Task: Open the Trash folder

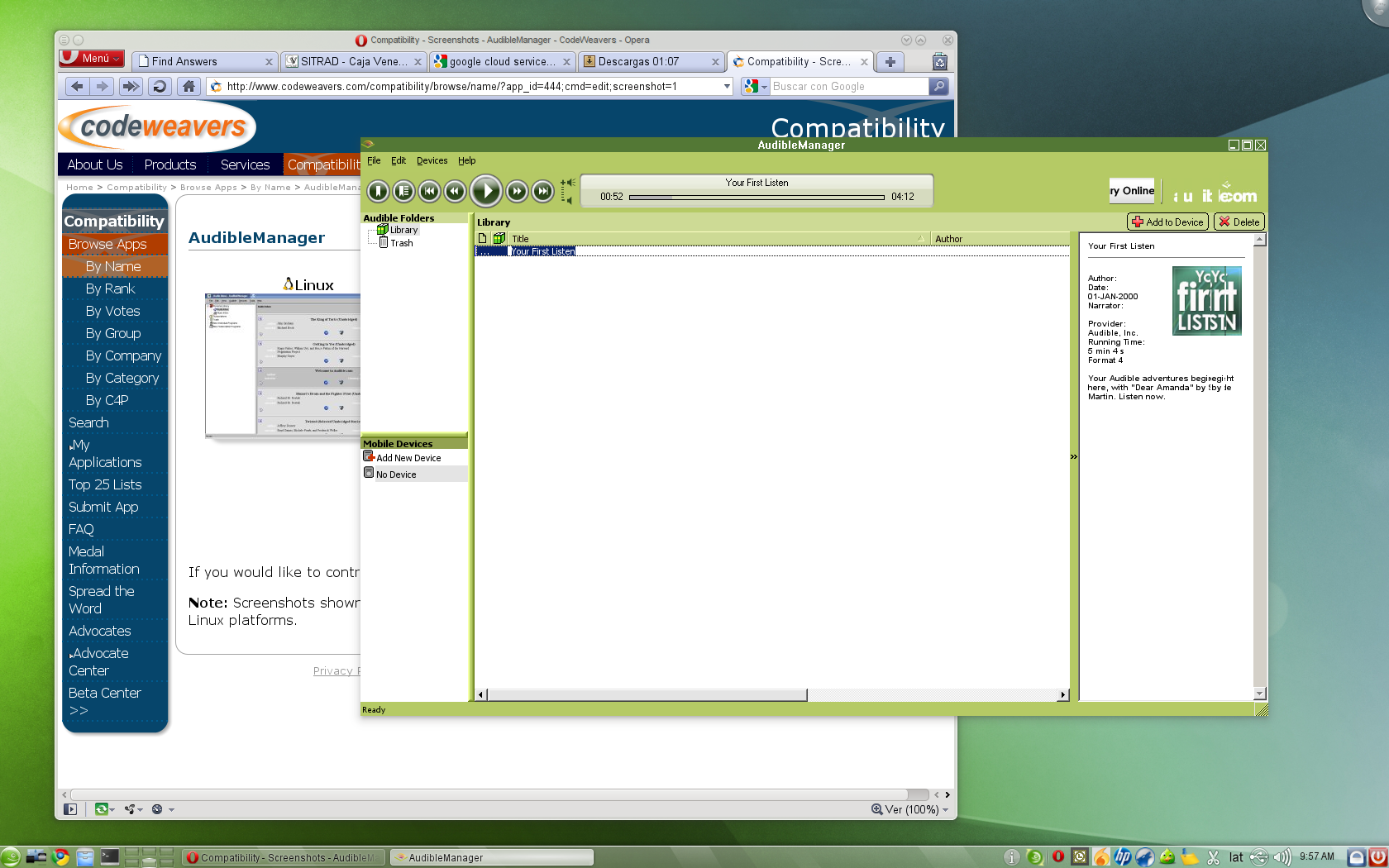Action: pos(400,243)
